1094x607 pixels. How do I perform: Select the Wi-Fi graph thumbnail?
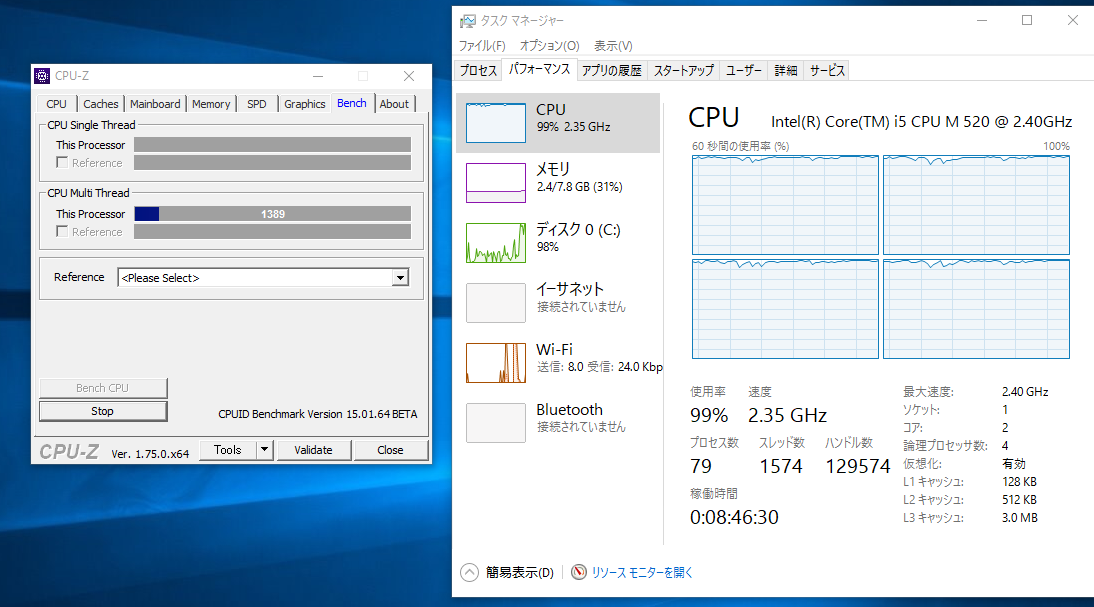pyautogui.click(x=495, y=363)
